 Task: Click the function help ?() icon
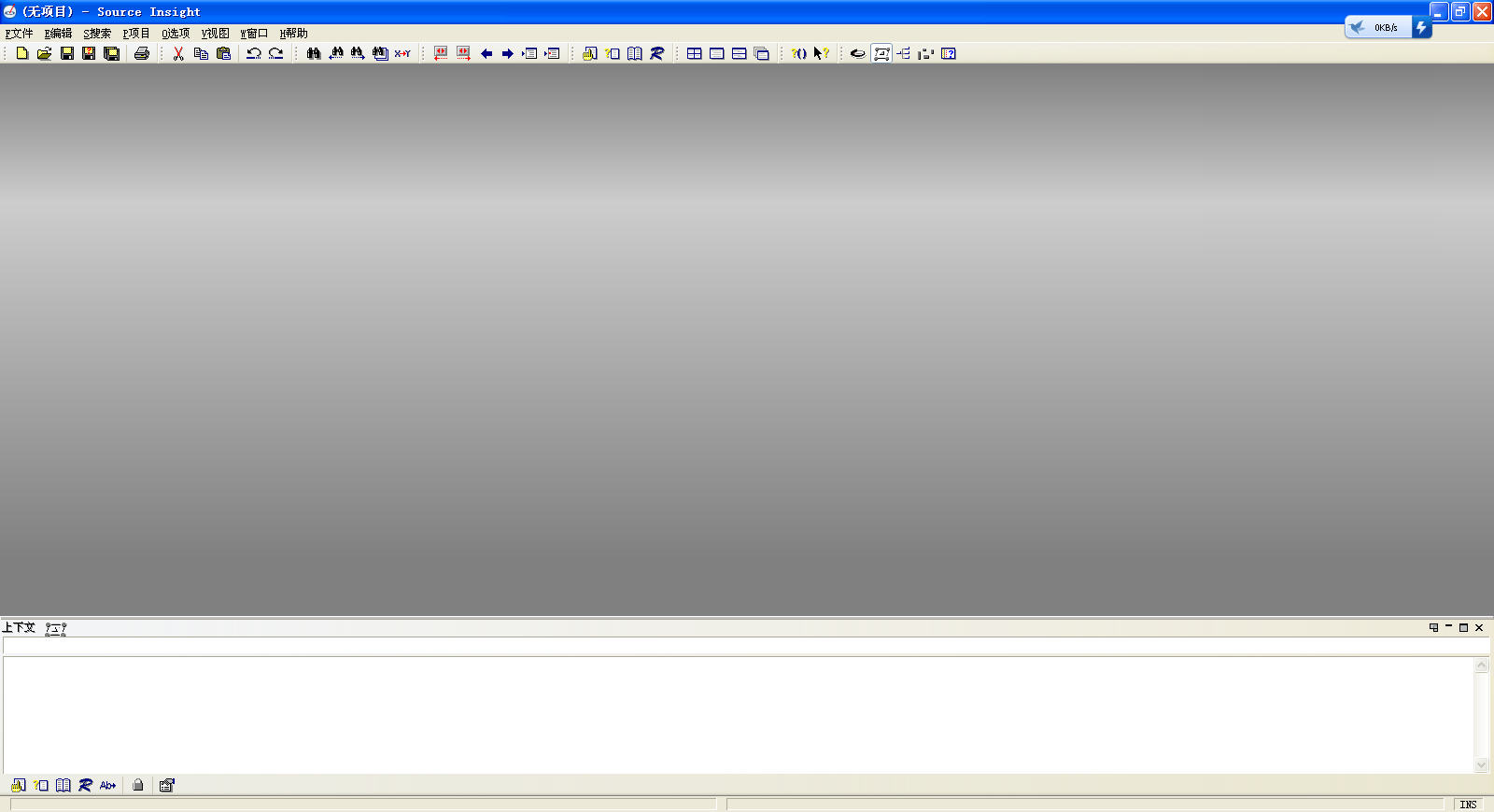point(799,53)
